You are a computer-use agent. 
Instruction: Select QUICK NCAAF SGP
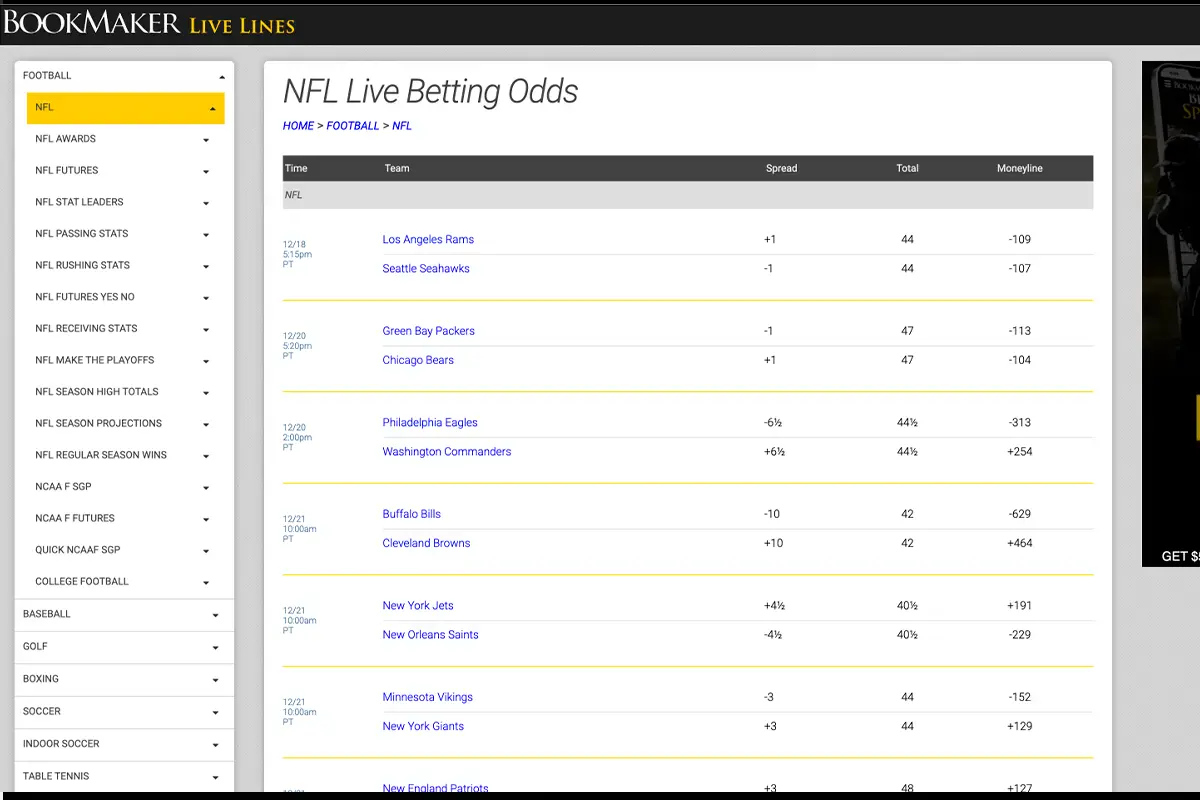(x=80, y=550)
